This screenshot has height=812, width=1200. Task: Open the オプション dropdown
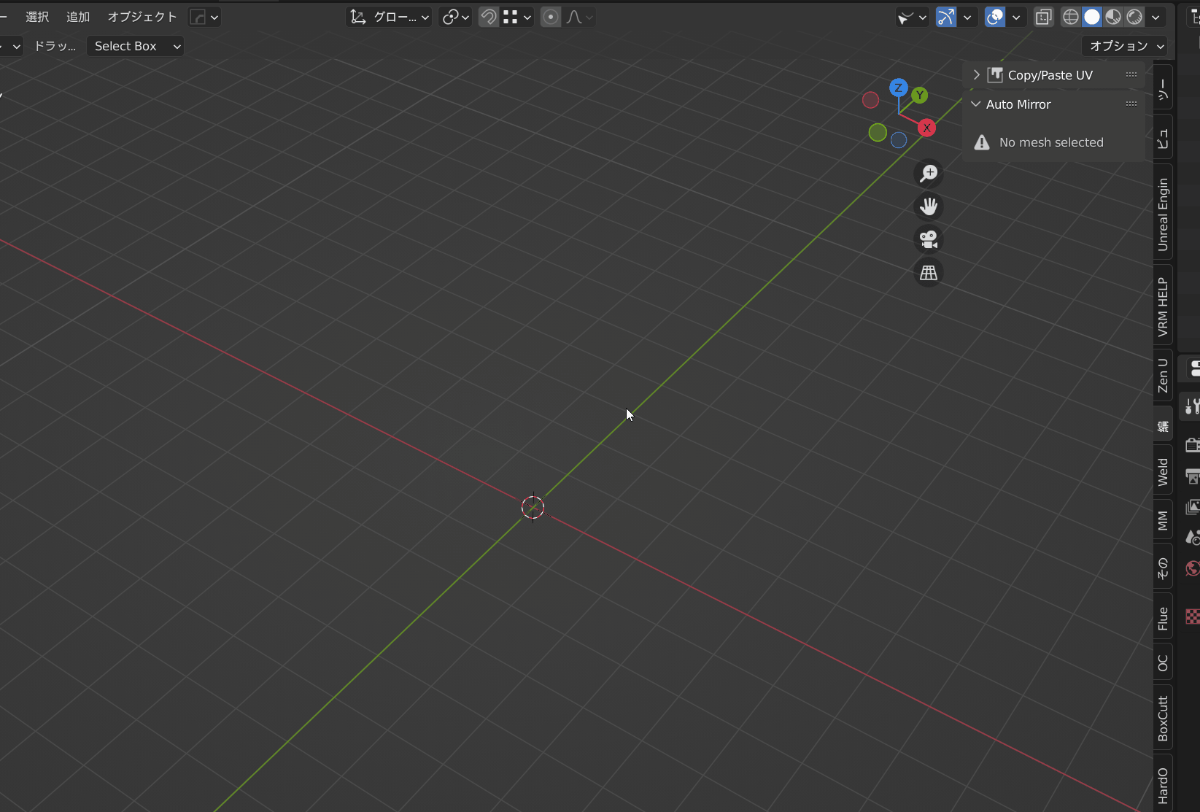(1125, 46)
